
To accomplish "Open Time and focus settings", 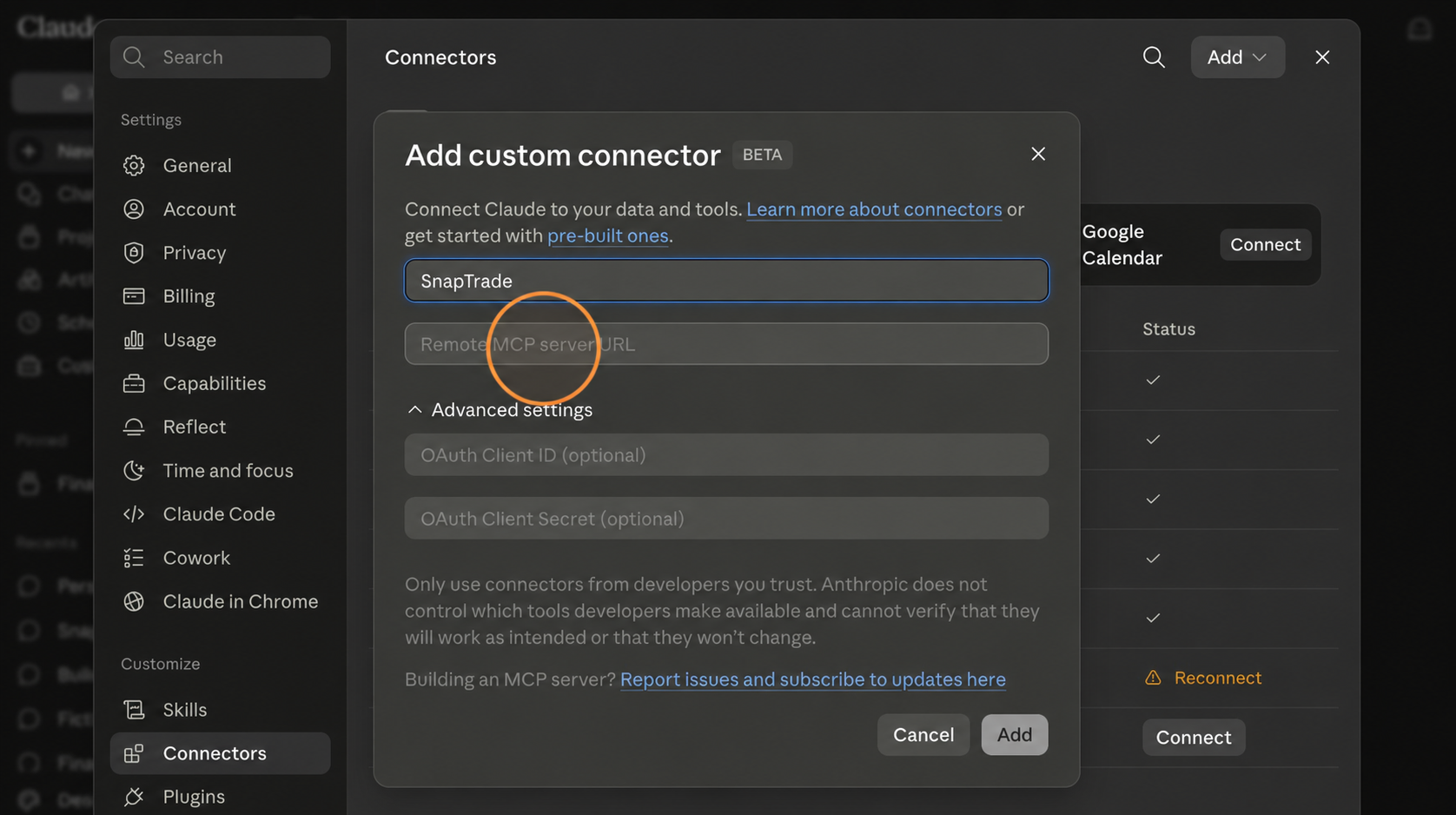I will 220,470.
